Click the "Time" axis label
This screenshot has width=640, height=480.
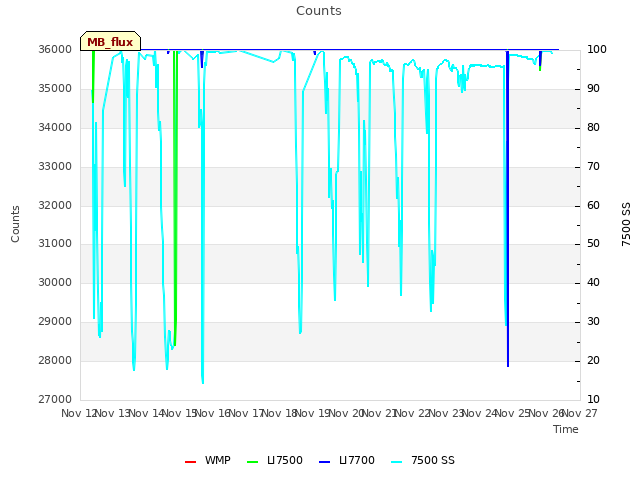point(566,429)
